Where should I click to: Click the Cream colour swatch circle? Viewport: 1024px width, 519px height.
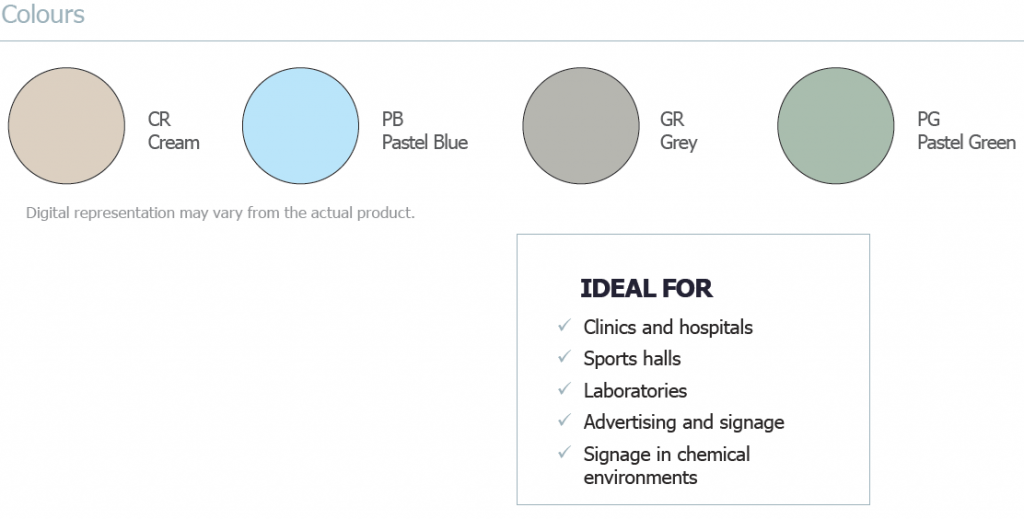click(x=66, y=126)
